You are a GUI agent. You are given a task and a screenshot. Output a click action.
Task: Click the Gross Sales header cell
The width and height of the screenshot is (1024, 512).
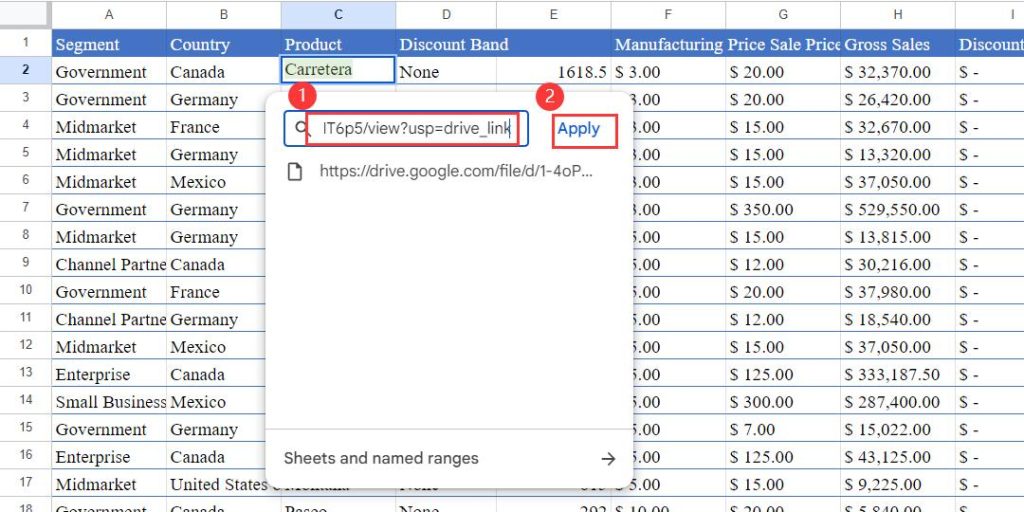(x=897, y=44)
